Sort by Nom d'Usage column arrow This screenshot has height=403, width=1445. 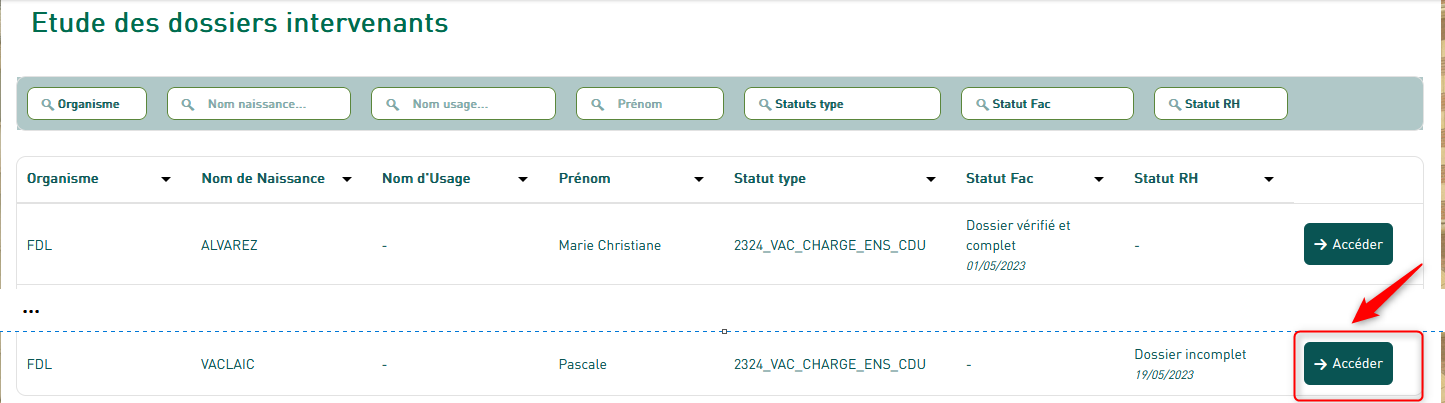point(522,180)
